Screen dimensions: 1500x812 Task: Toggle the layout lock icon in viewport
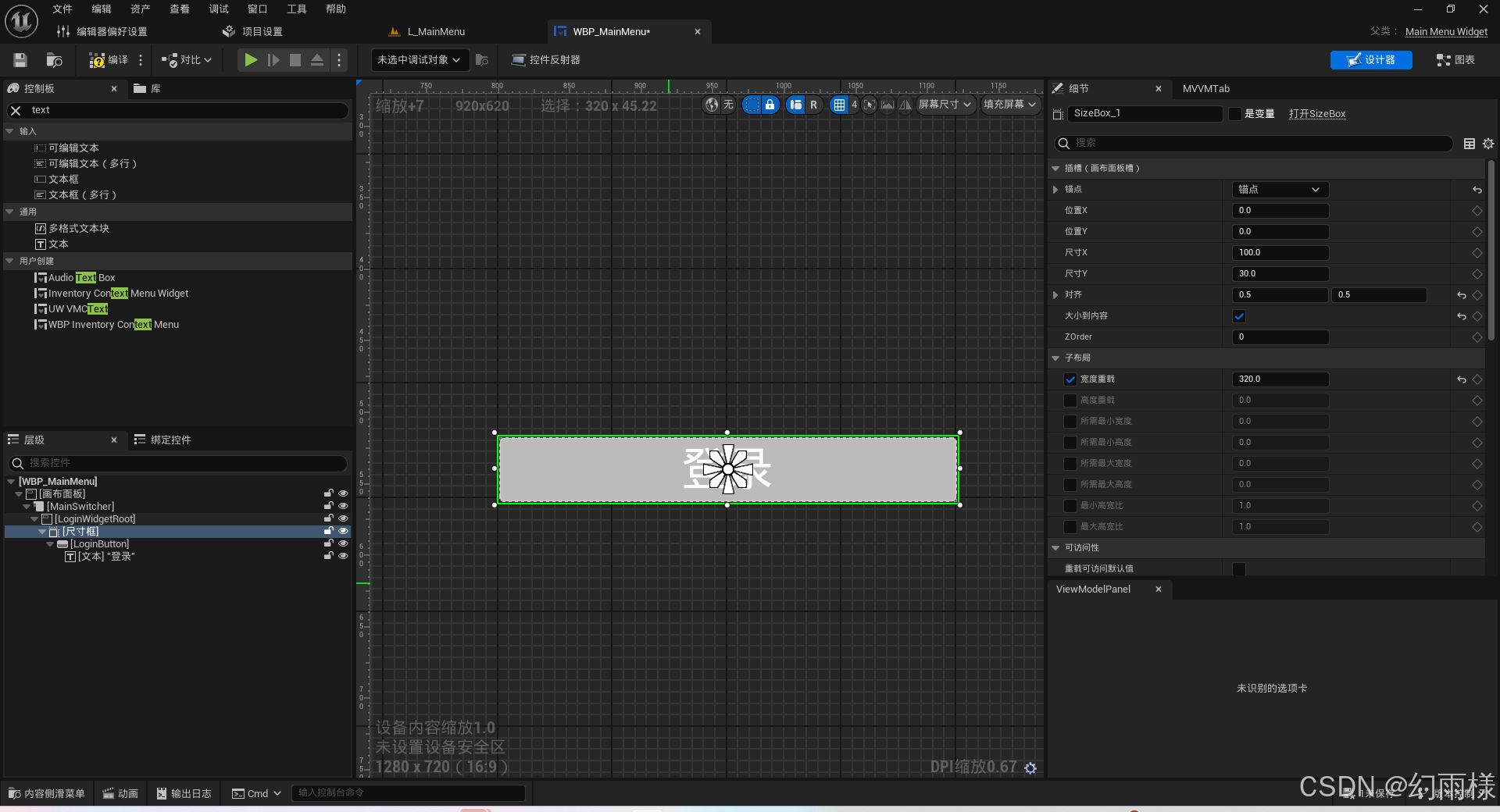[x=770, y=105]
